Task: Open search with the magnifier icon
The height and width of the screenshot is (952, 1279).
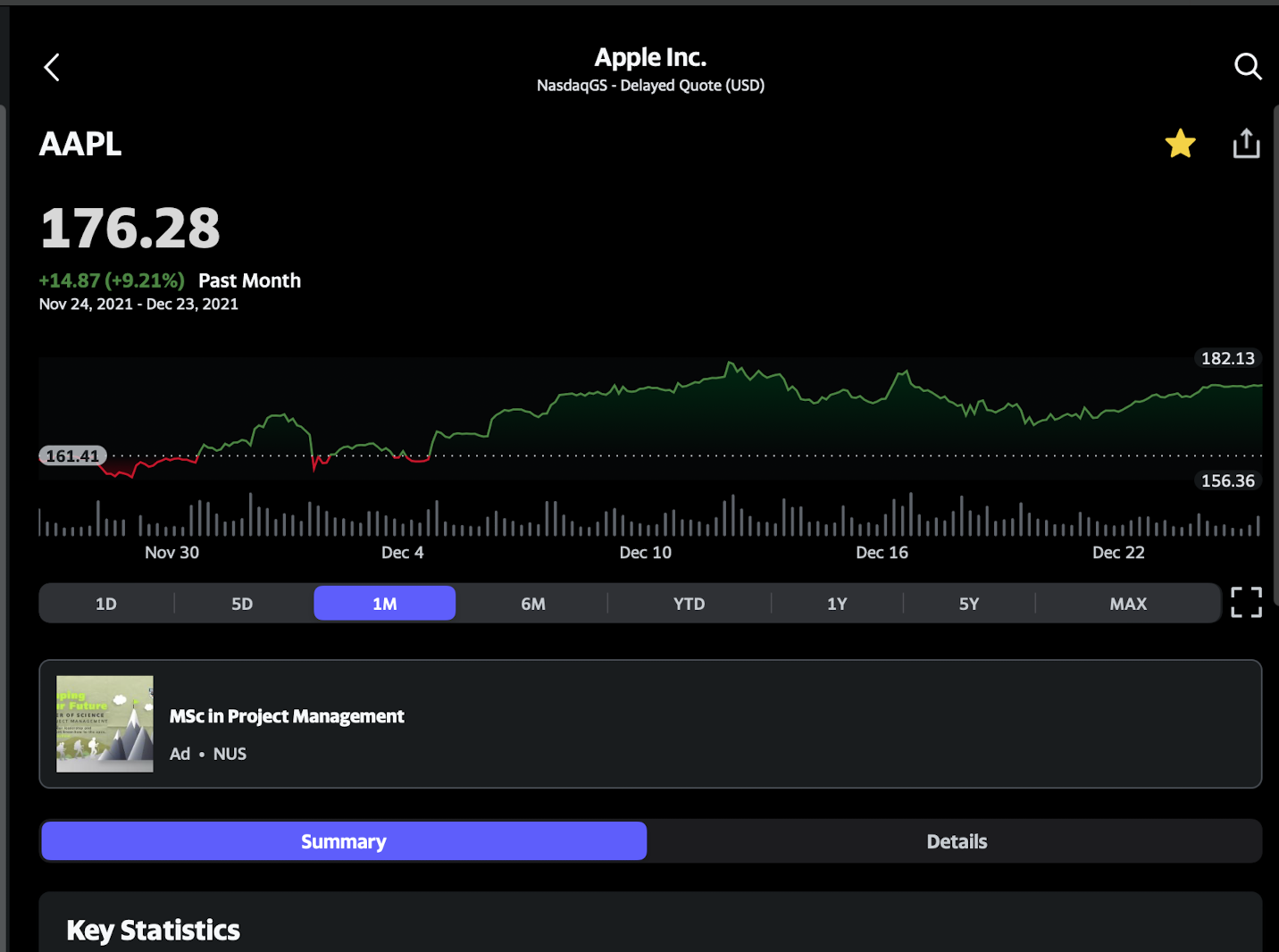Action: coord(1248,66)
